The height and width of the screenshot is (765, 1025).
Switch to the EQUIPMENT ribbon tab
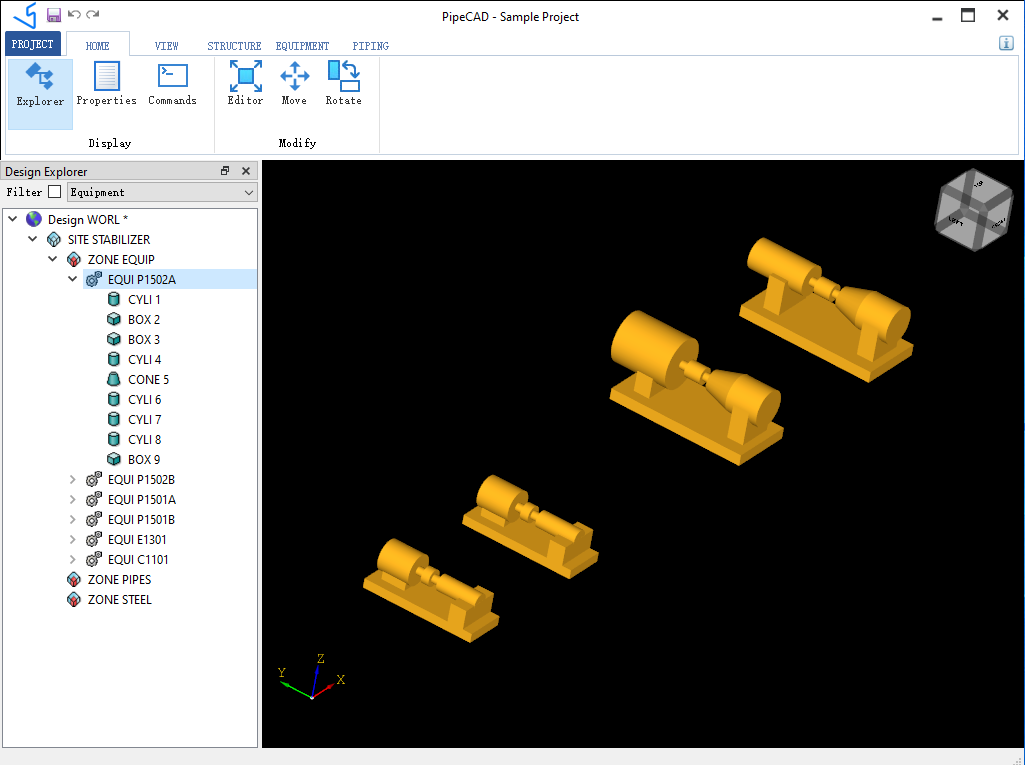(302, 46)
